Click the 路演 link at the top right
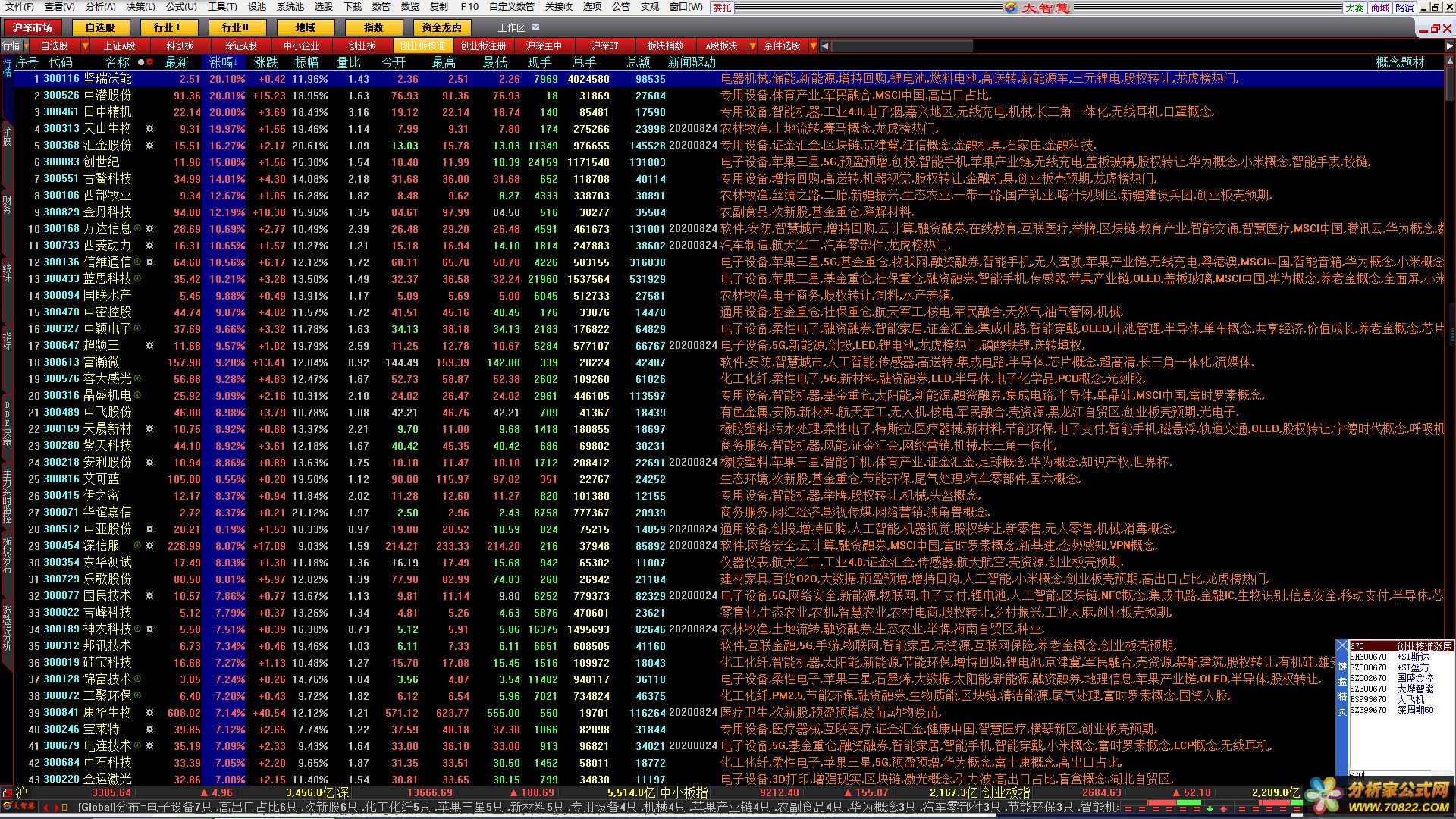 point(1404,8)
